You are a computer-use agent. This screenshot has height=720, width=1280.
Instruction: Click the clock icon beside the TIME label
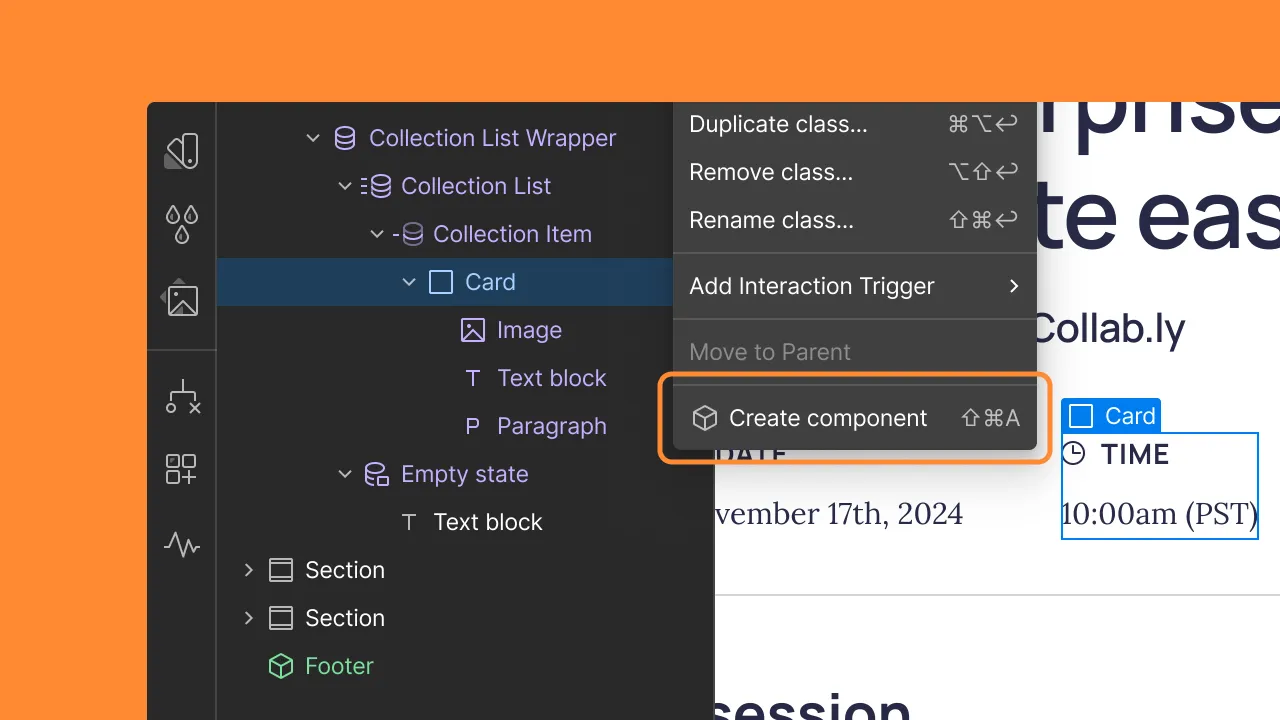[x=1073, y=454]
